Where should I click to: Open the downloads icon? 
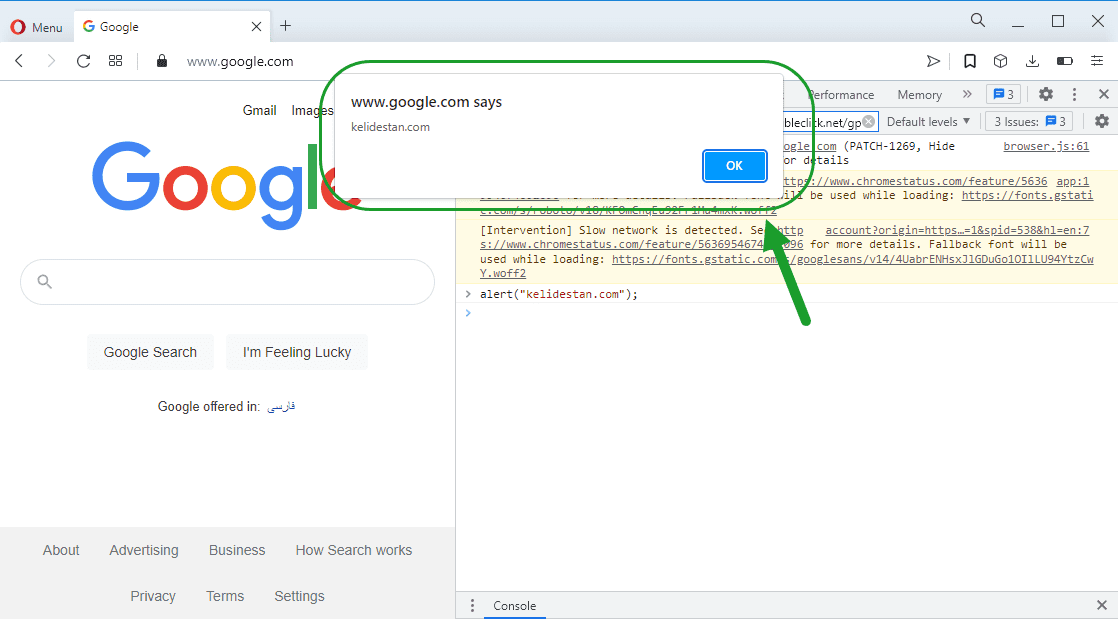[1032, 61]
